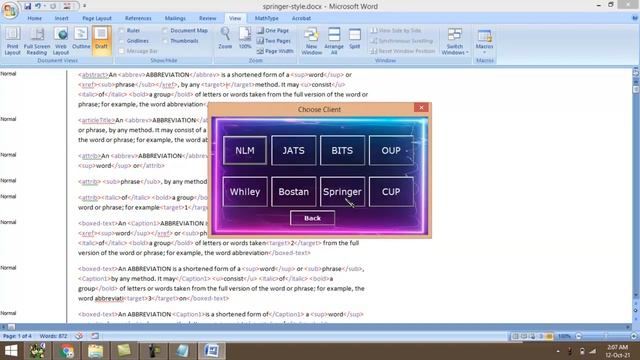640x360 pixels.
Task: Show hidden system tray icons
Action: 558,351
